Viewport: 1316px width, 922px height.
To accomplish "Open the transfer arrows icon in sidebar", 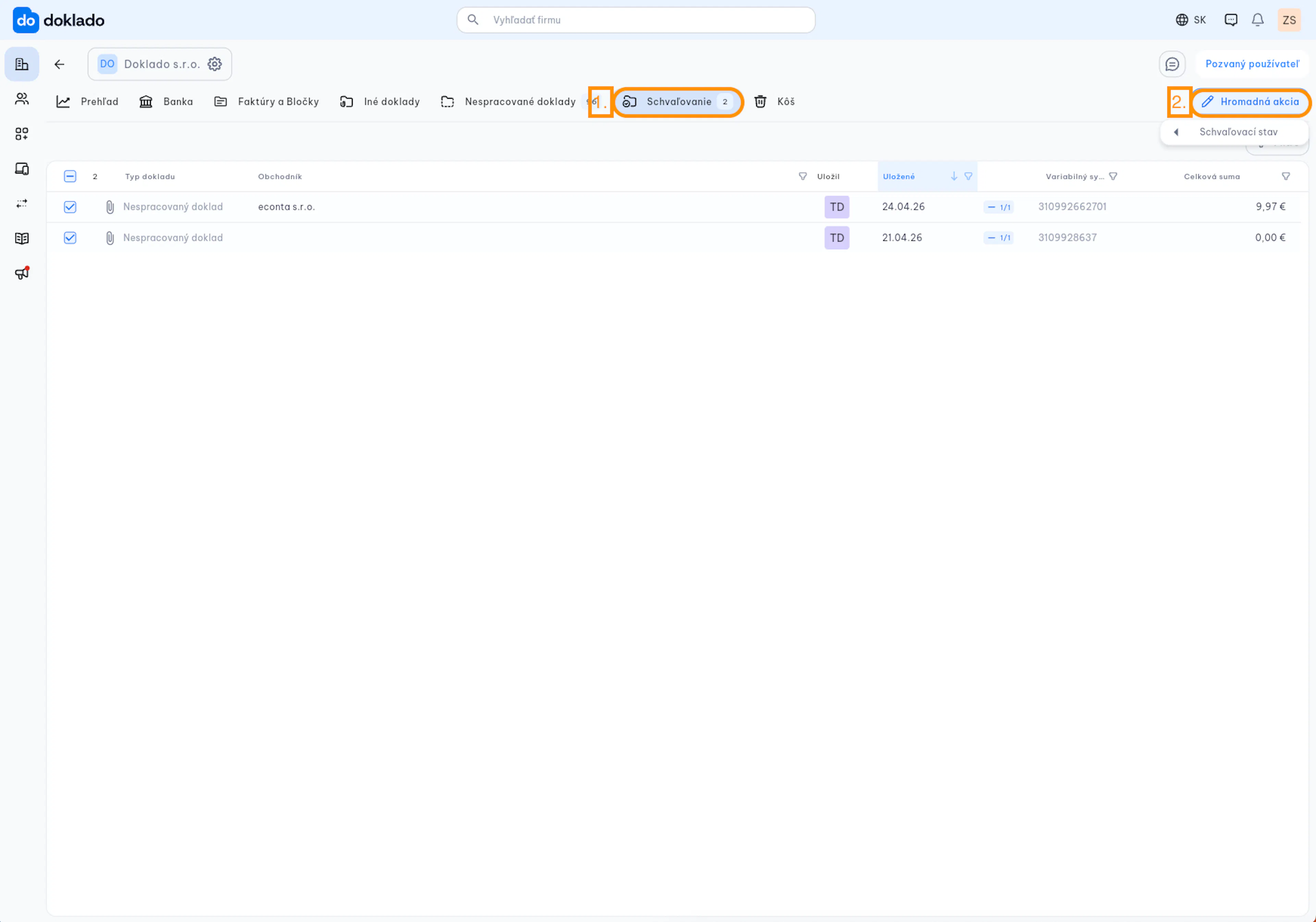I will click(x=22, y=204).
